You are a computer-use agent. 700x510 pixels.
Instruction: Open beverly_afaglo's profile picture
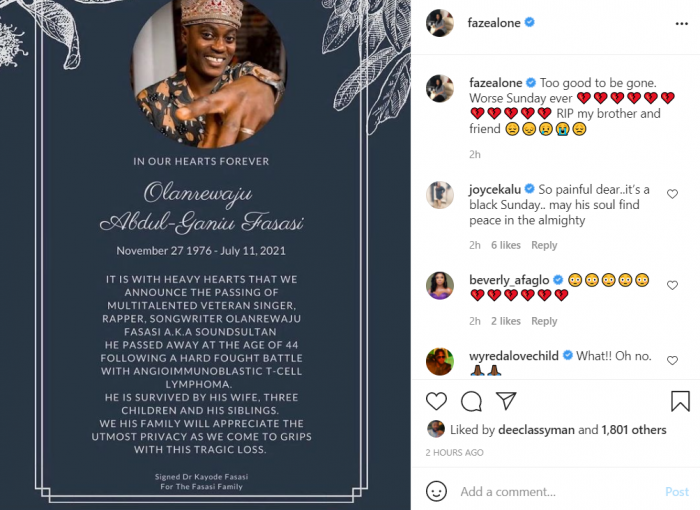pyautogui.click(x=440, y=285)
